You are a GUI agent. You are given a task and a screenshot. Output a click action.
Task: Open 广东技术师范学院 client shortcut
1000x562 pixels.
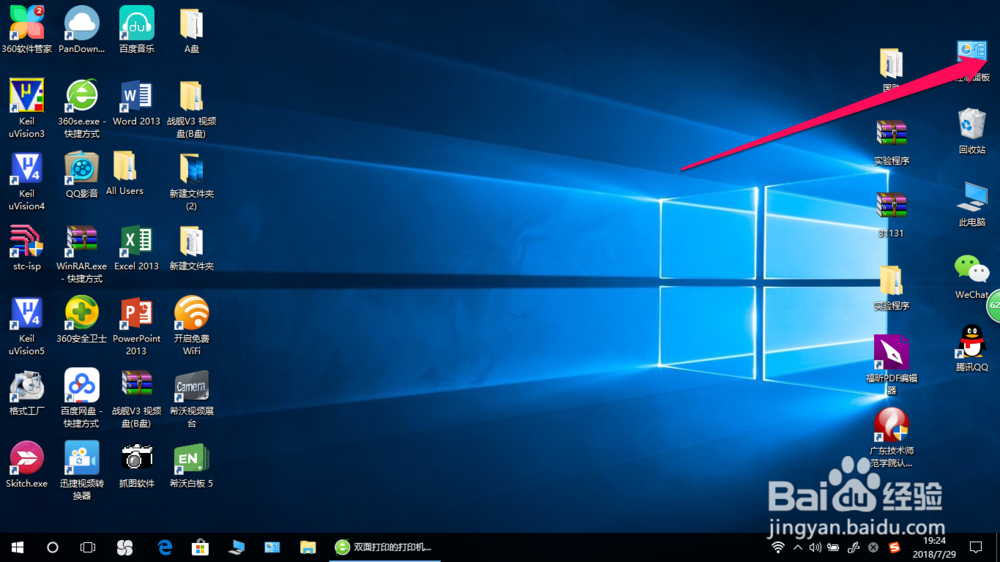[891, 425]
